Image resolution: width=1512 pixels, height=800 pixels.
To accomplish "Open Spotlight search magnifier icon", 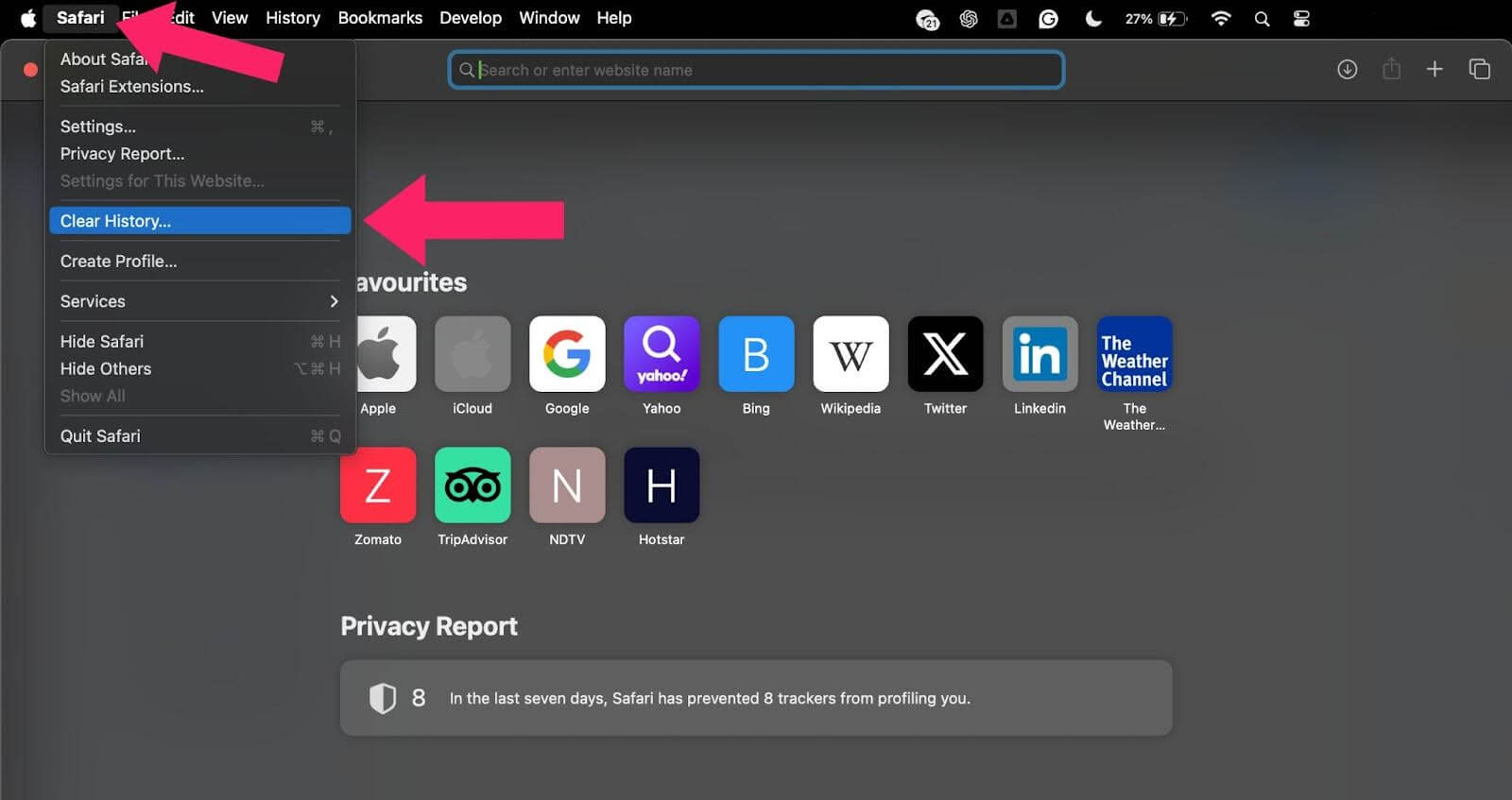I will click(x=1262, y=19).
